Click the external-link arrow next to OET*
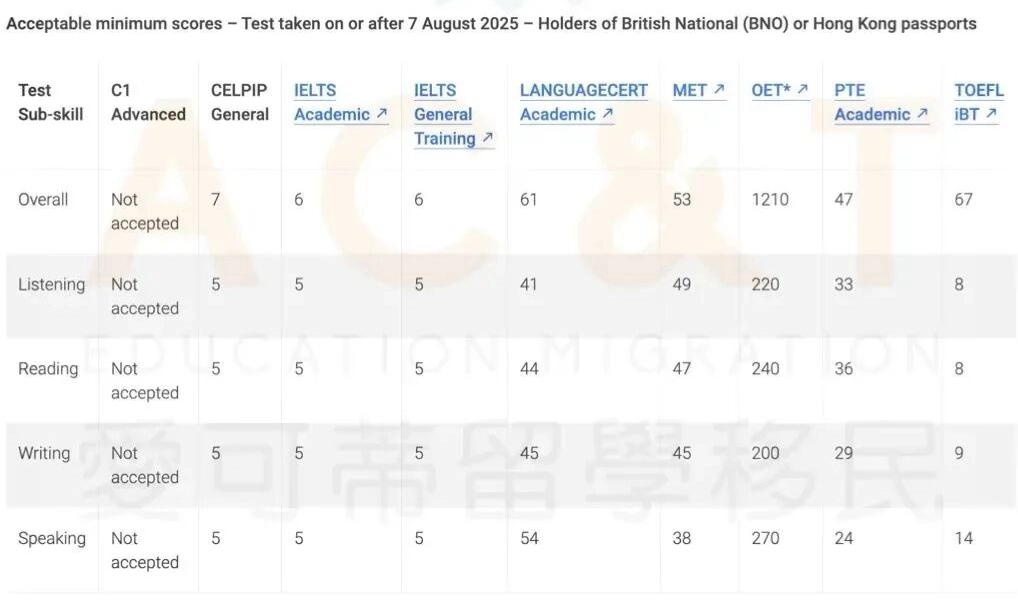The width and height of the screenshot is (1018, 602). (x=802, y=91)
